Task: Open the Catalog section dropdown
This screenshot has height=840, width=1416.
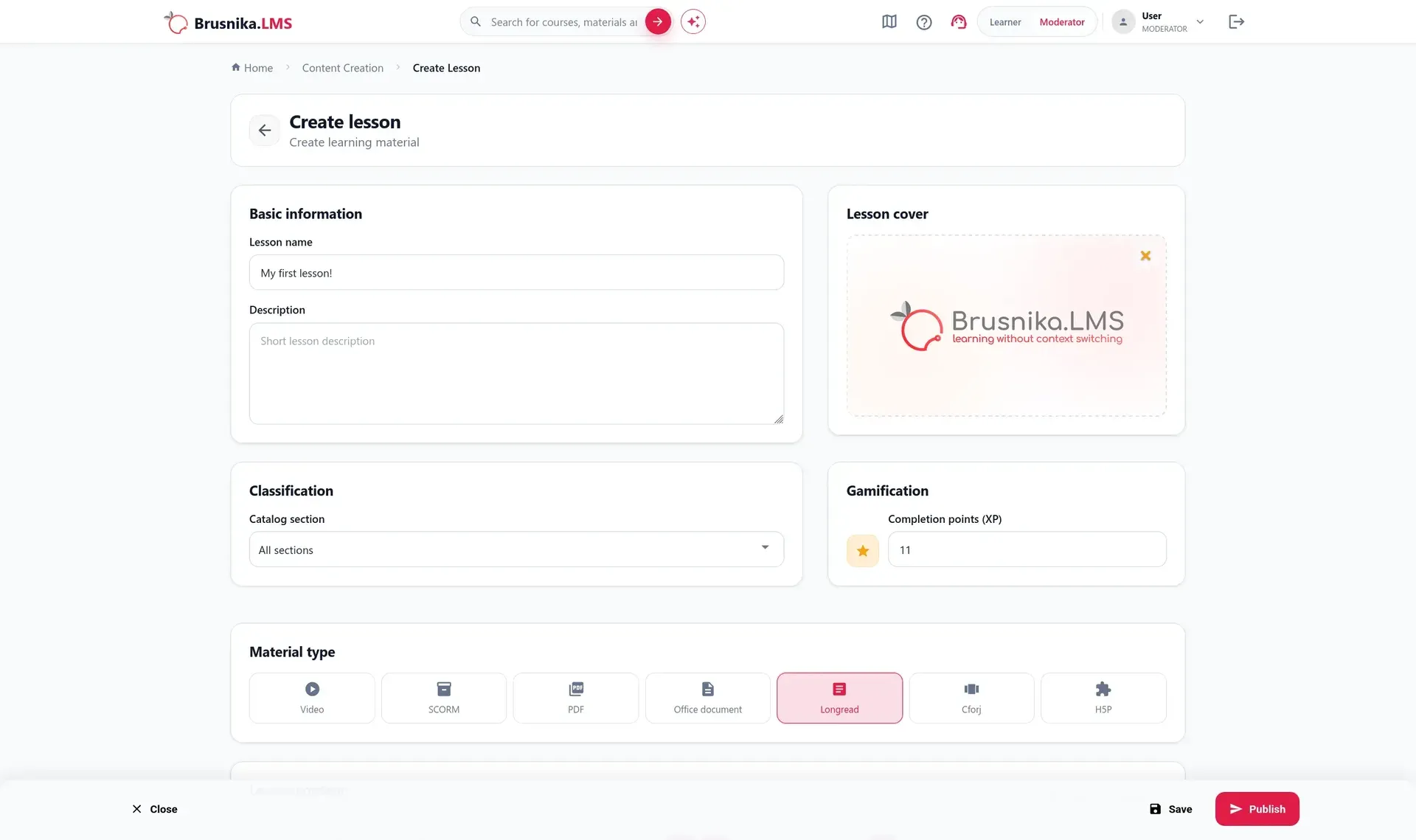Action: (516, 549)
